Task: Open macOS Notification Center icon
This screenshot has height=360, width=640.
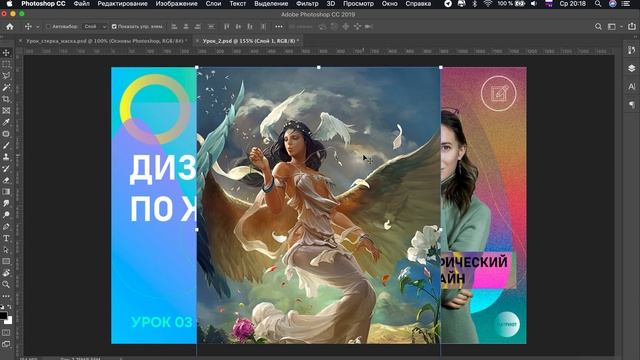Action: (626, 4)
